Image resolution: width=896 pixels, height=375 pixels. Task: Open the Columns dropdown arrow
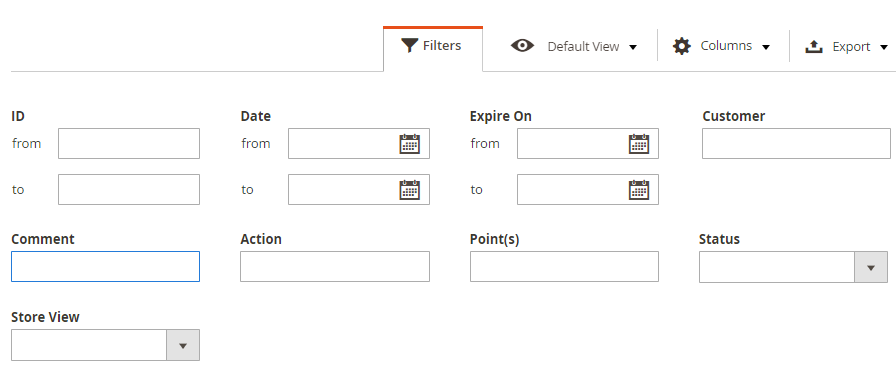coord(766,47)
